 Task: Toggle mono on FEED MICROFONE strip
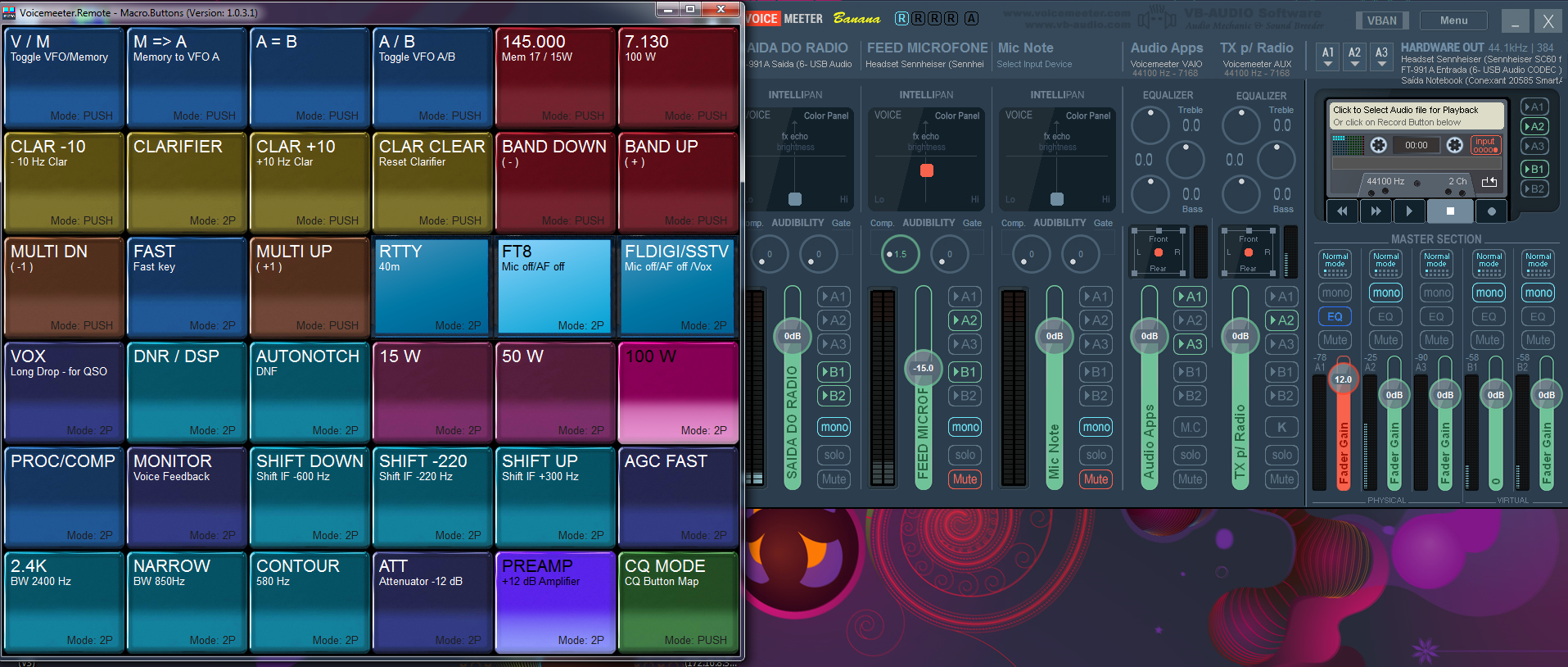(965, 427)
